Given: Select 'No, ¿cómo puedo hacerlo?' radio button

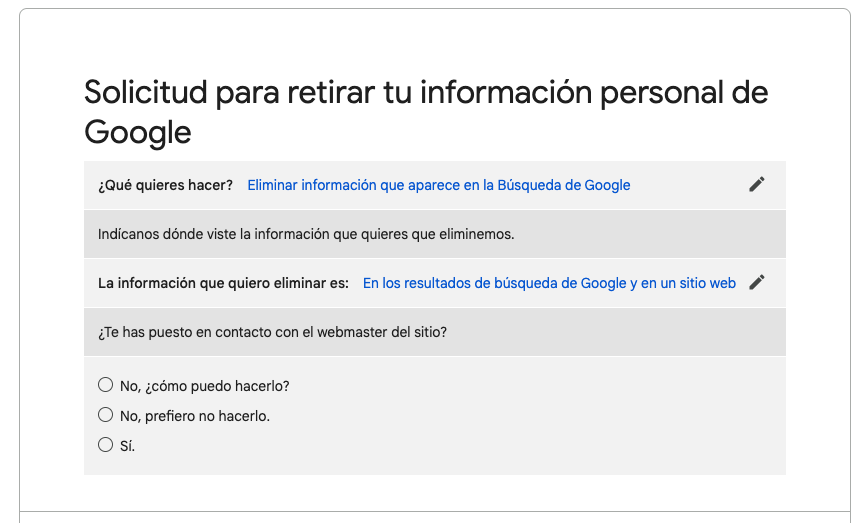Looking at the screenshot, I should point(106,385).
